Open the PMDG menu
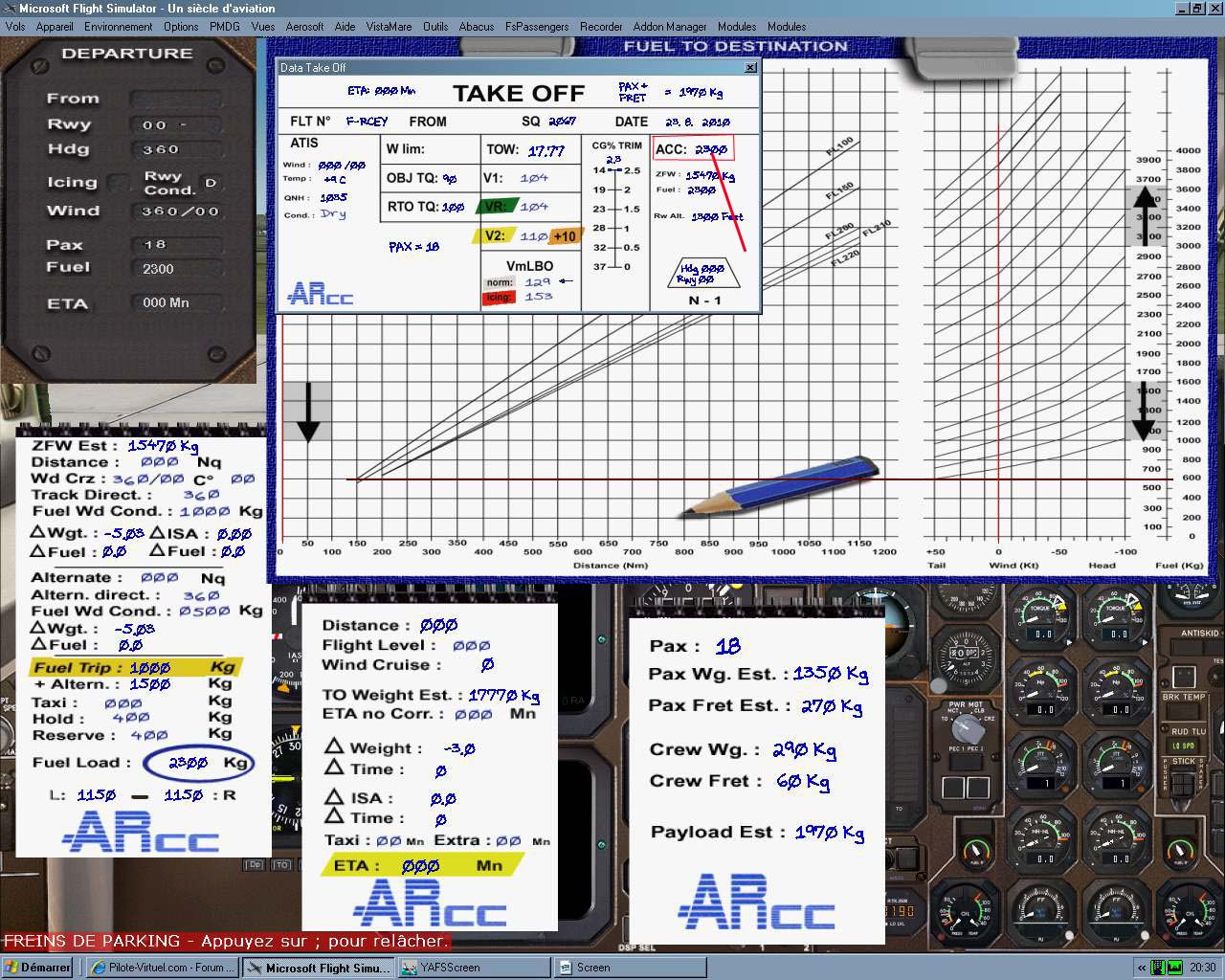The width and height of the screenshot is (1225, 980). click(225, 27)
